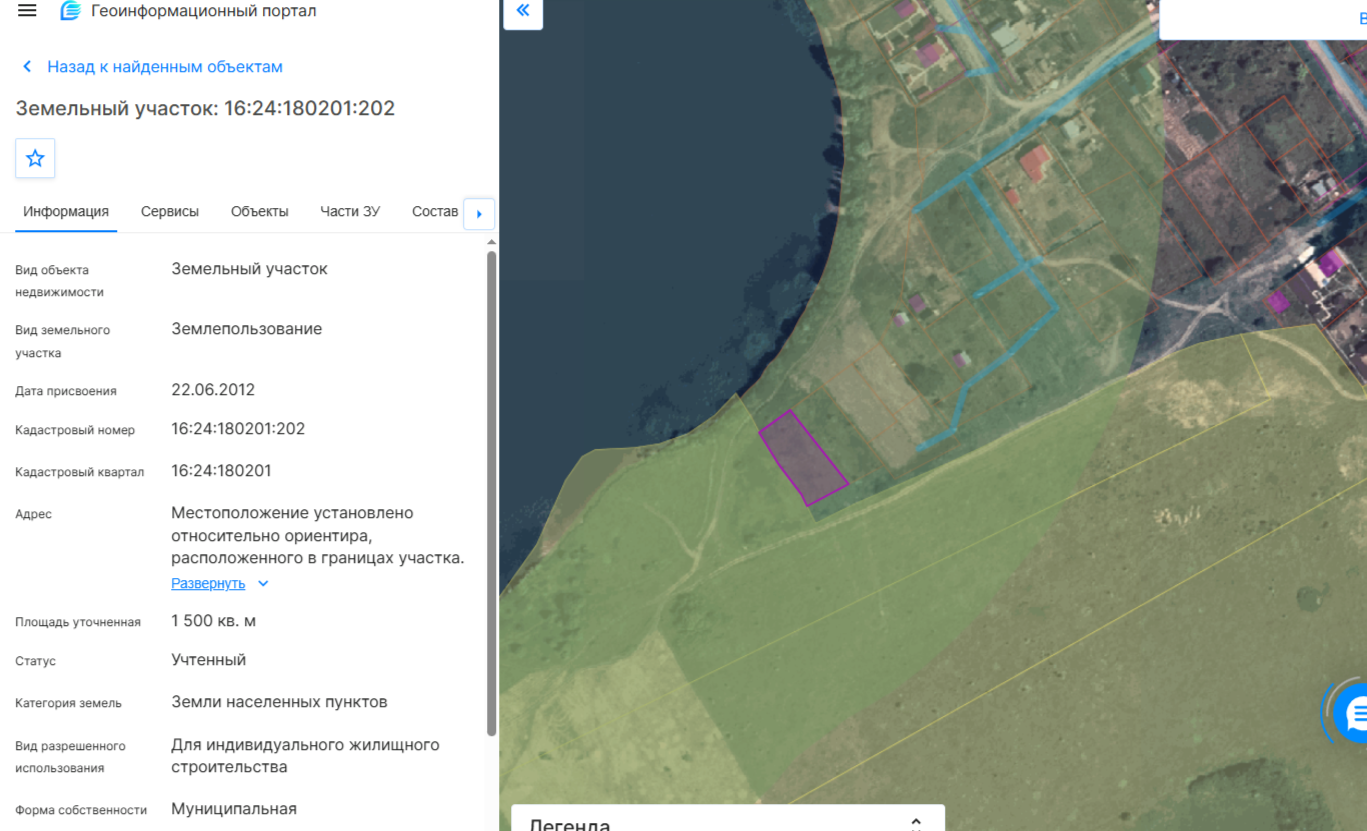Expand address chevron next to Развернуть
Image resolution: width=1367 pixels, height=831 pixels.
263,584
